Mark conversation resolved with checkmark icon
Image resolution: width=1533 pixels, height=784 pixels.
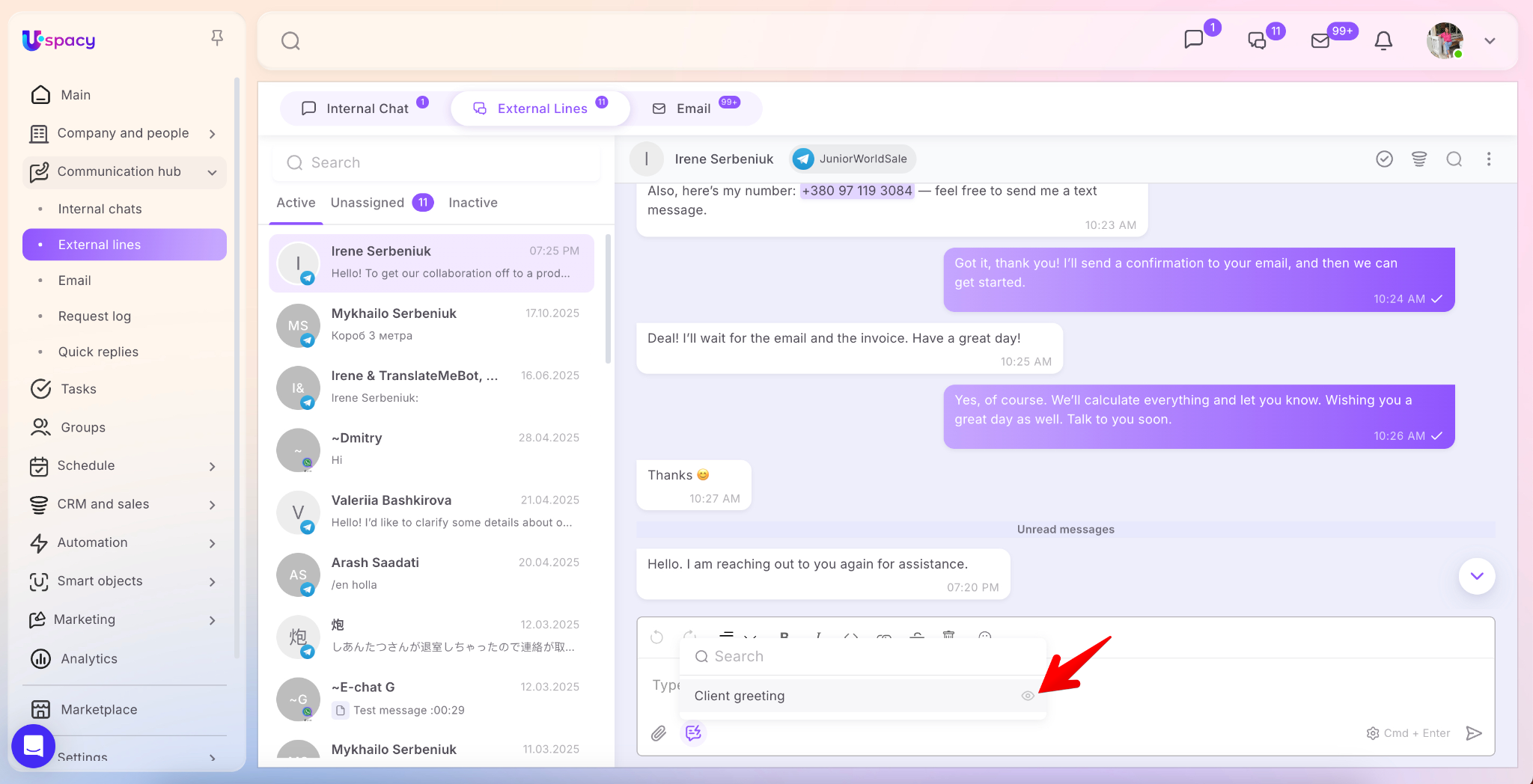pos(1384,159)
